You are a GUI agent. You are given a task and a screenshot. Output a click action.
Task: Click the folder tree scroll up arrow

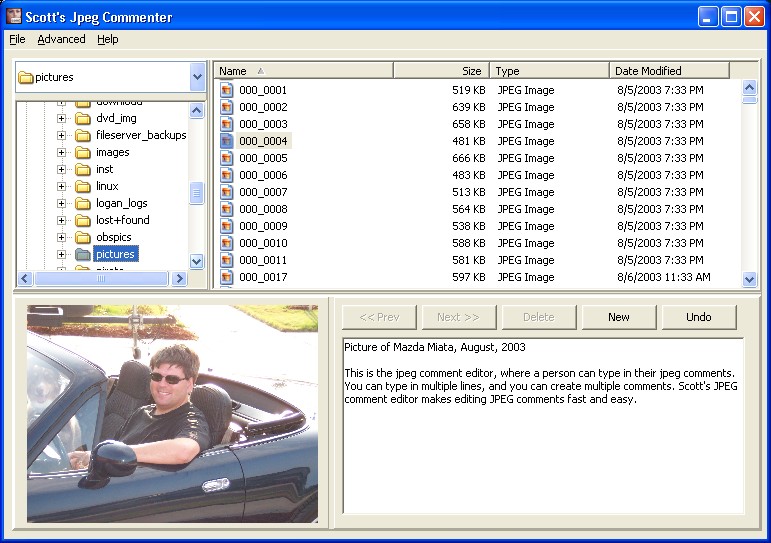(197, 111)
